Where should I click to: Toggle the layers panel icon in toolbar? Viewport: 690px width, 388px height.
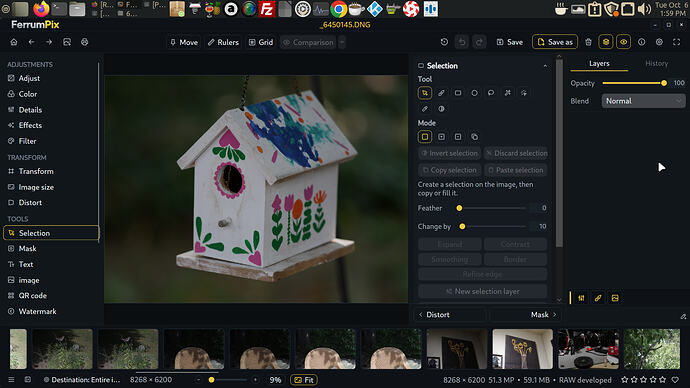(x=606, y=42)
